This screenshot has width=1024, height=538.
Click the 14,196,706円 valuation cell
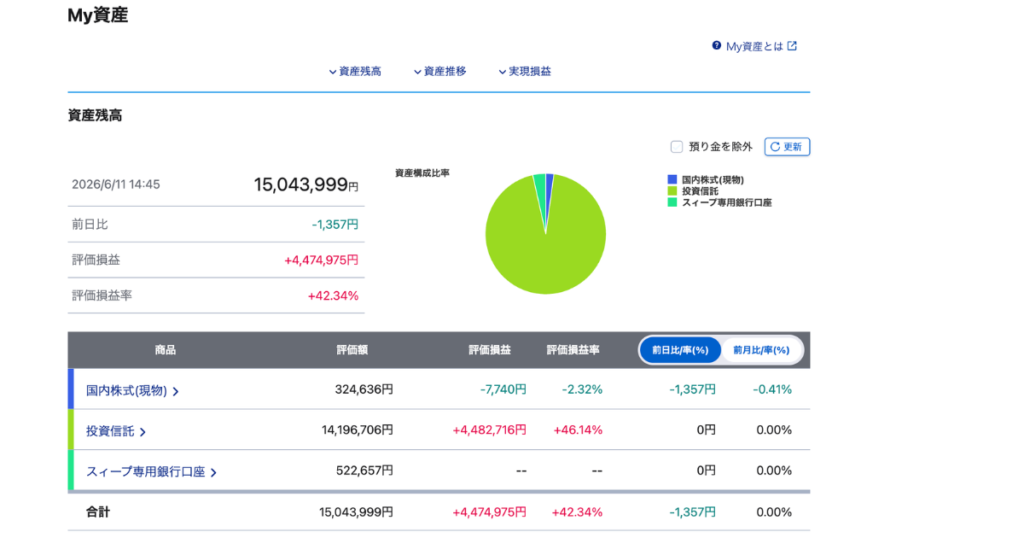[357, 430]
